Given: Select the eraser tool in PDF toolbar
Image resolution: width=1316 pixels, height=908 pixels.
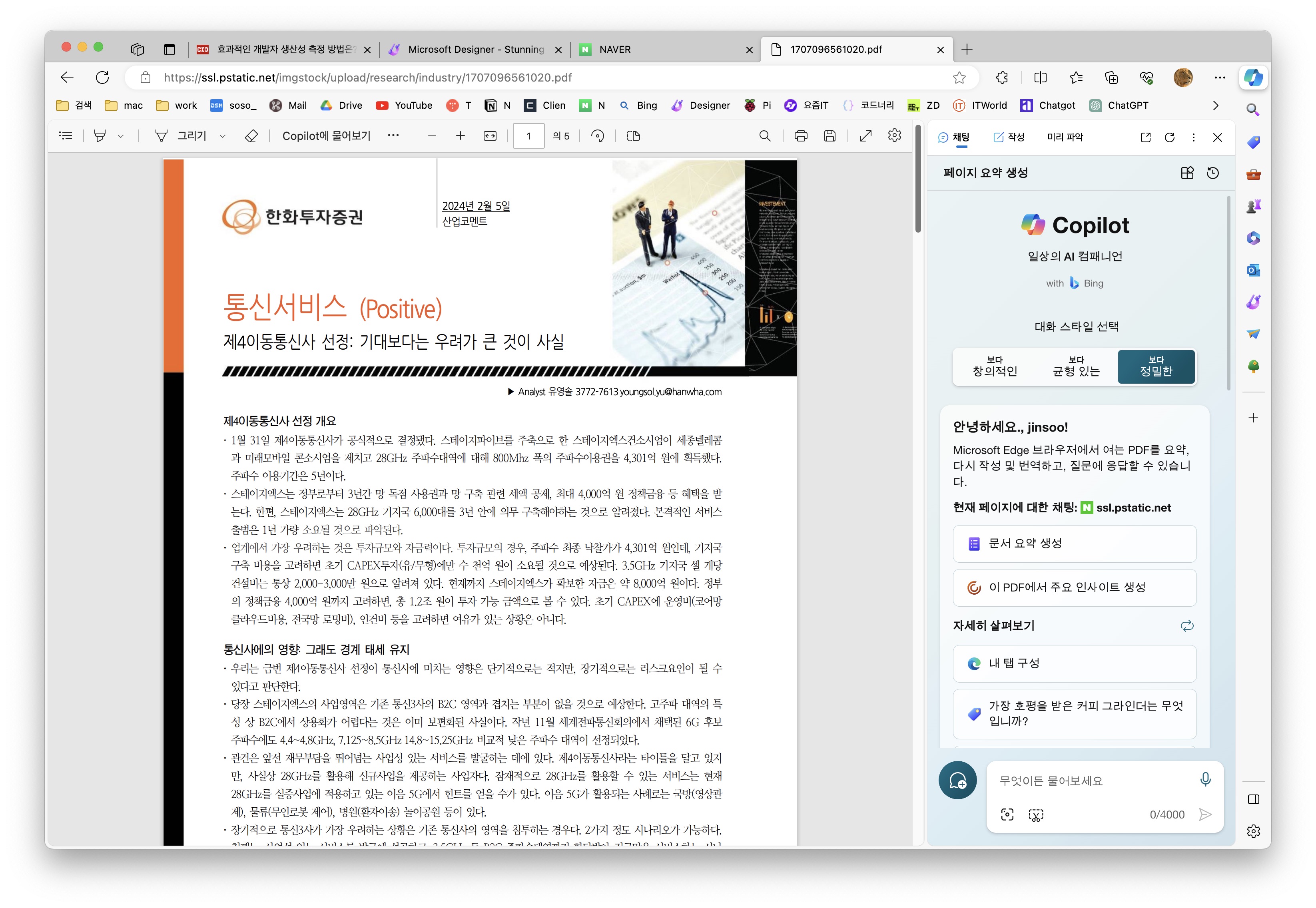Looking at the screenshot, I should [251, 136].
